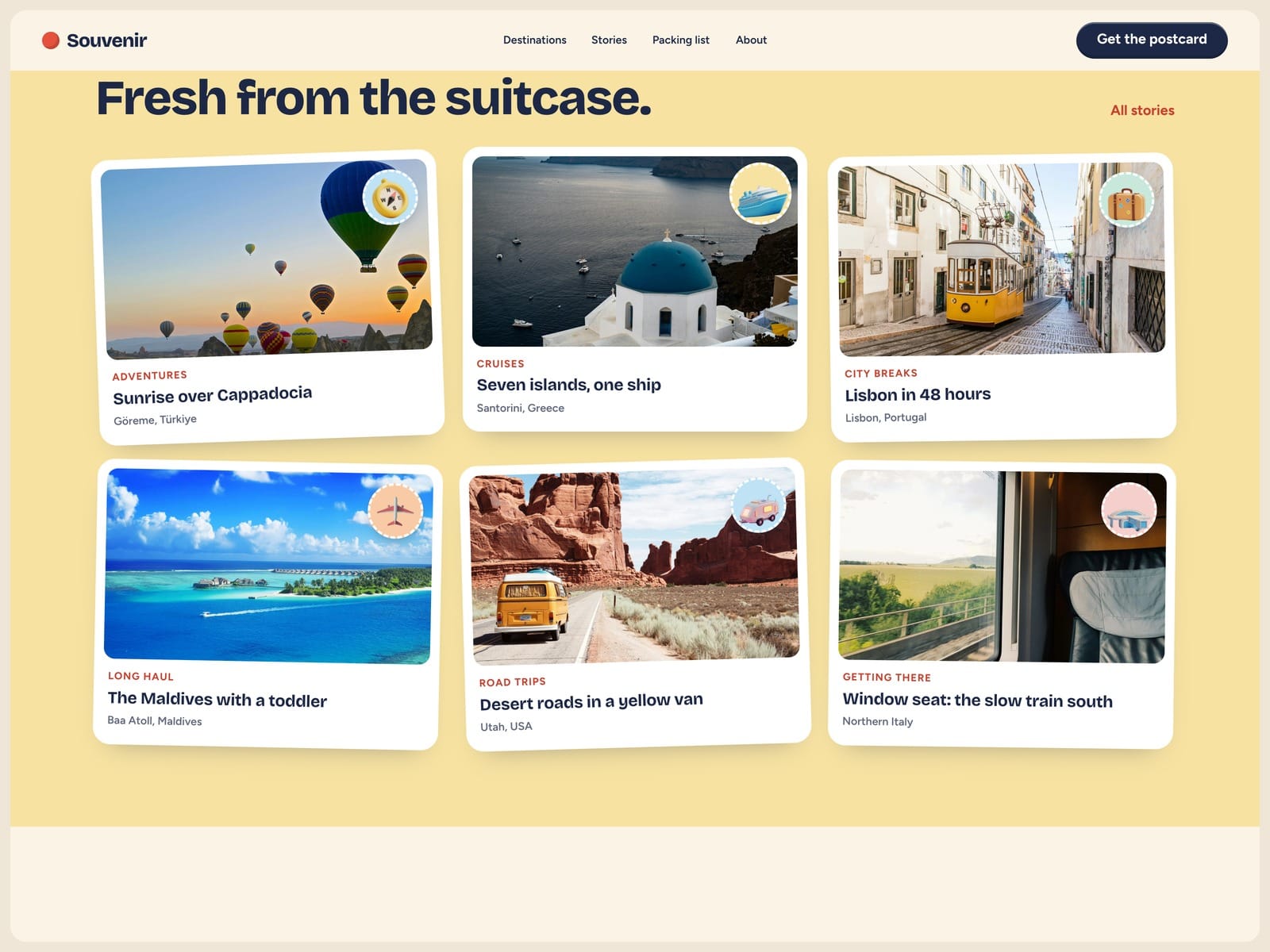Viewport: 1270px width, 952px height.
Task: Click the airplane badge on Maldives card
Action: click(x=395, y=511)
